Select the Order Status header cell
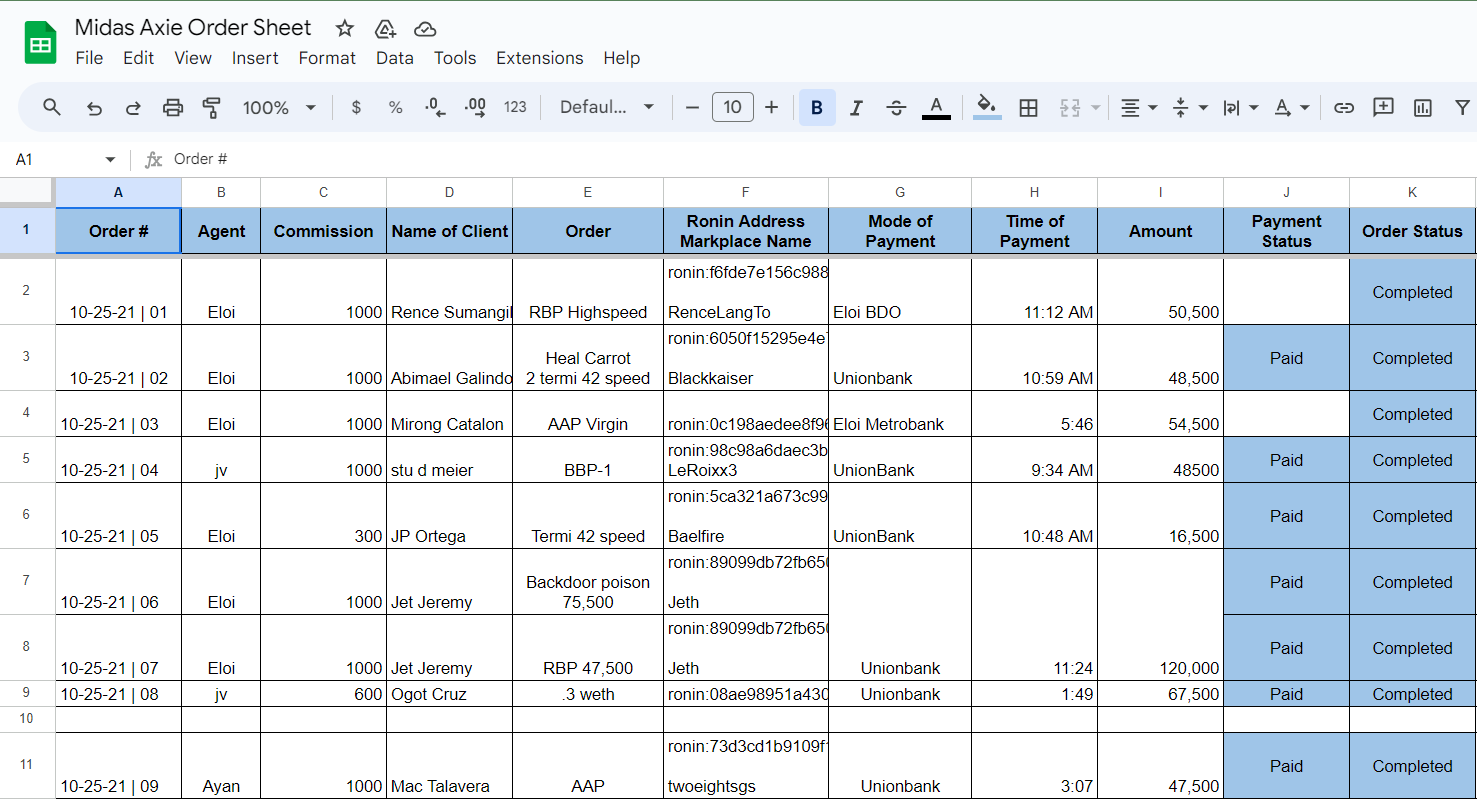 1412,231
